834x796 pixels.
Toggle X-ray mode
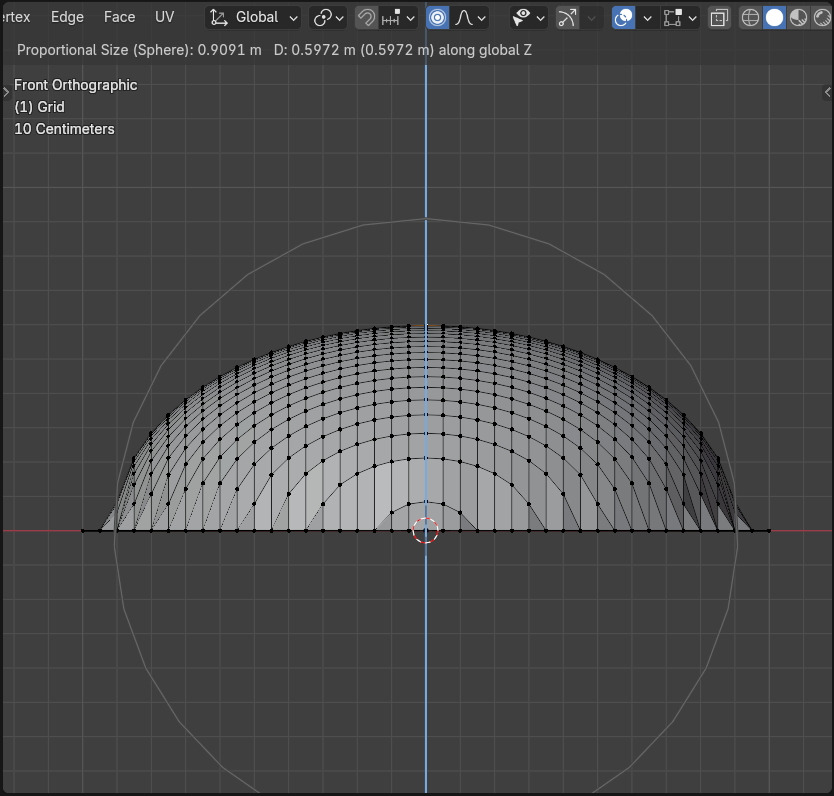(x=718, y=17)
